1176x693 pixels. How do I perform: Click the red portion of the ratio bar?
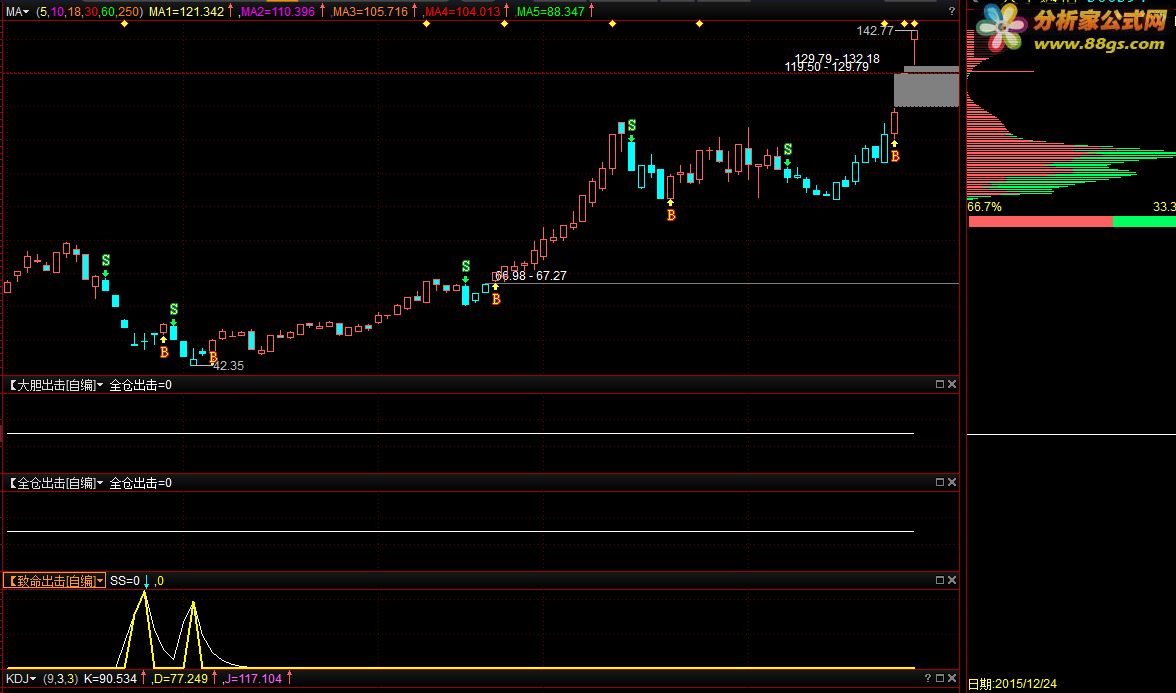[x=1040, y=221]
